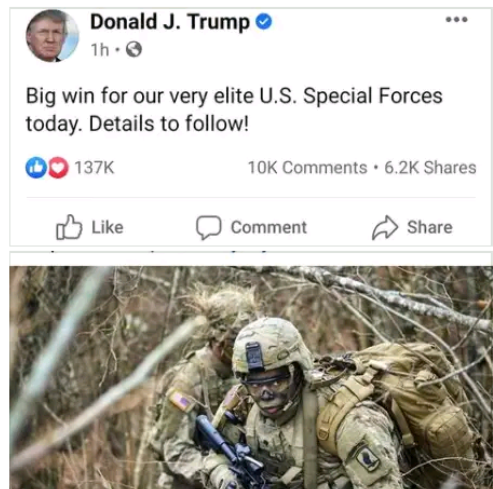Screen dimensions: 493x489
Task: Select the Comment button label
Action: (x=269, y=228)
